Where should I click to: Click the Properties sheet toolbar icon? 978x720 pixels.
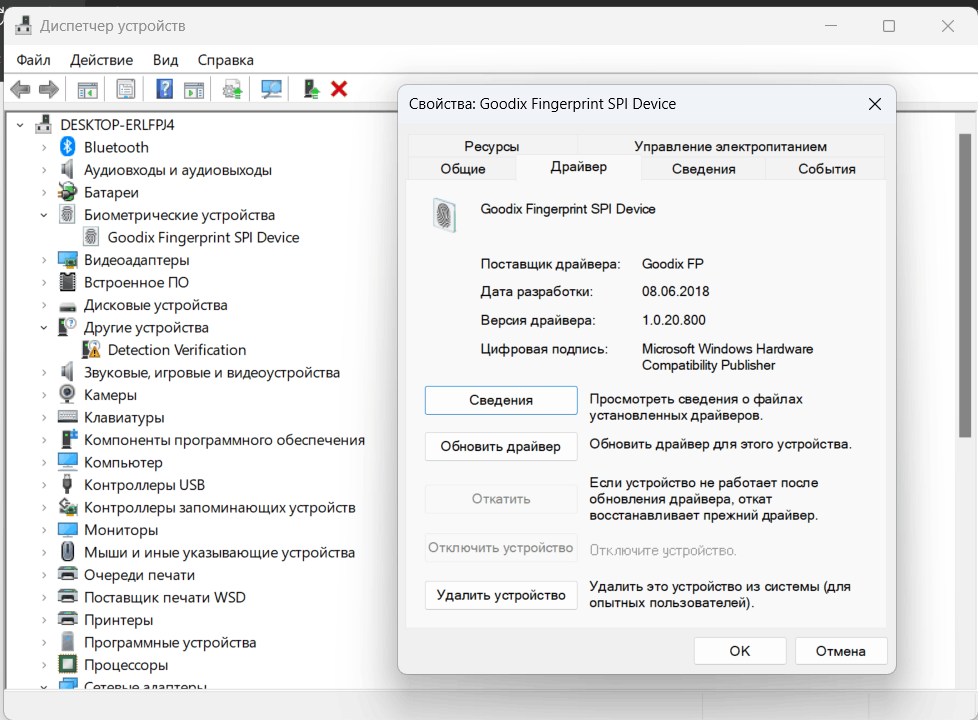click(126, 89)
